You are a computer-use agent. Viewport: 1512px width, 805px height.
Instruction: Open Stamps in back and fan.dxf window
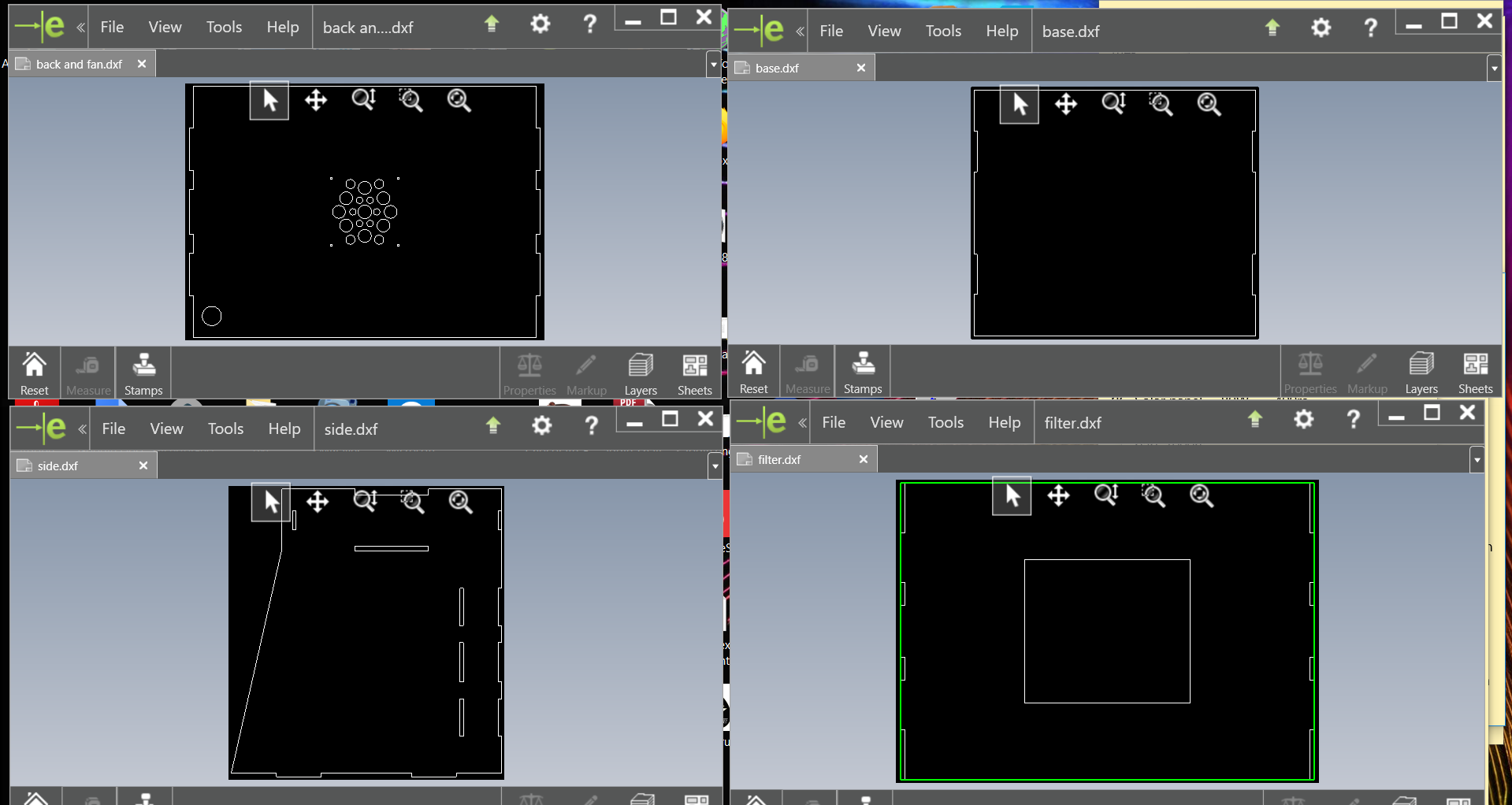[x=143, y=373]
